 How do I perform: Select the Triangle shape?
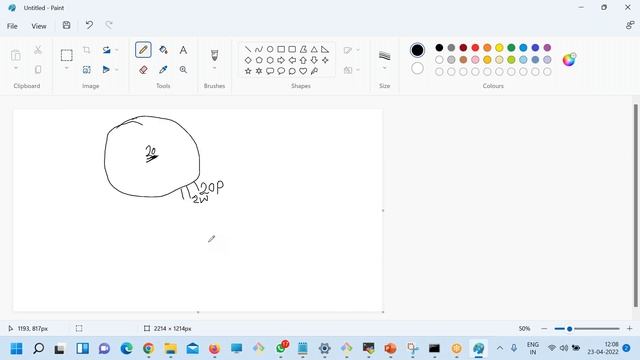coord(314,49)
